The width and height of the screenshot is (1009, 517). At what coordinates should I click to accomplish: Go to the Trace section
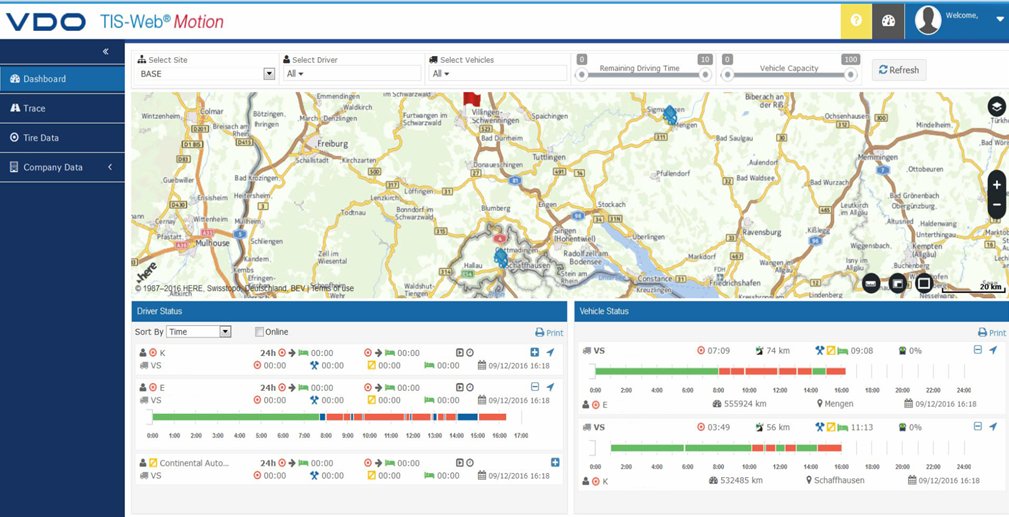(62, 108)
